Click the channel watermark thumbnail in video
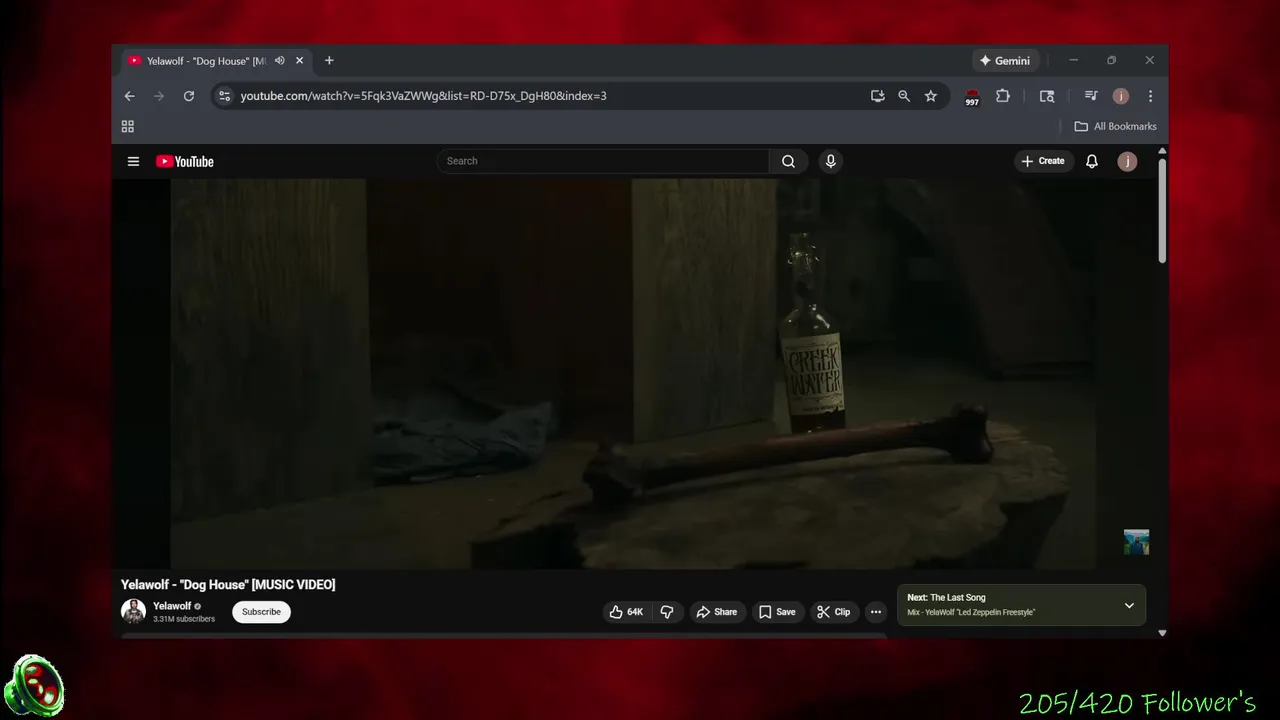The image size is (1280, 720). click(x=1136, y=542)
